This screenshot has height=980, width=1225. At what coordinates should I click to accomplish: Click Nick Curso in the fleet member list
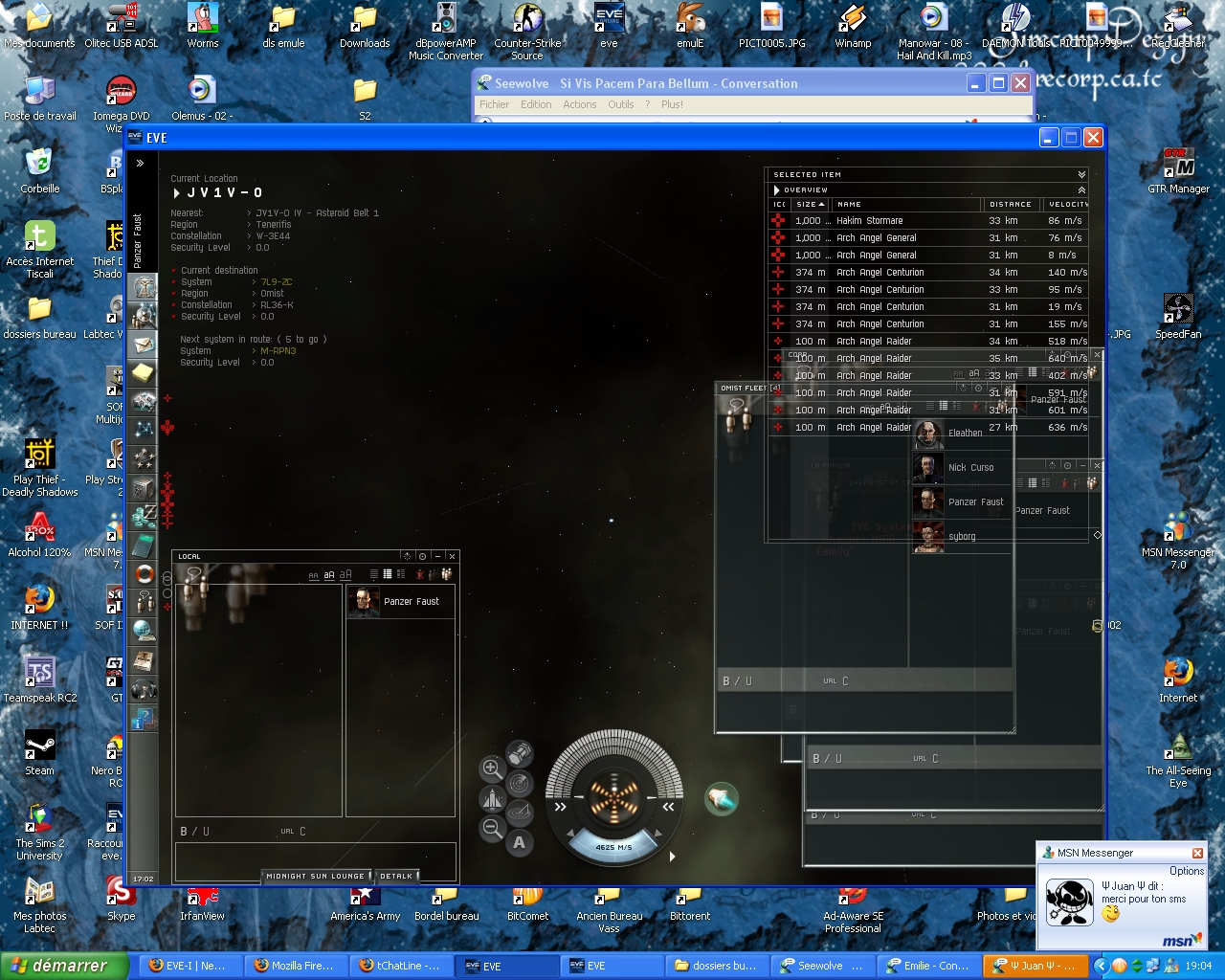coord(962,468)
